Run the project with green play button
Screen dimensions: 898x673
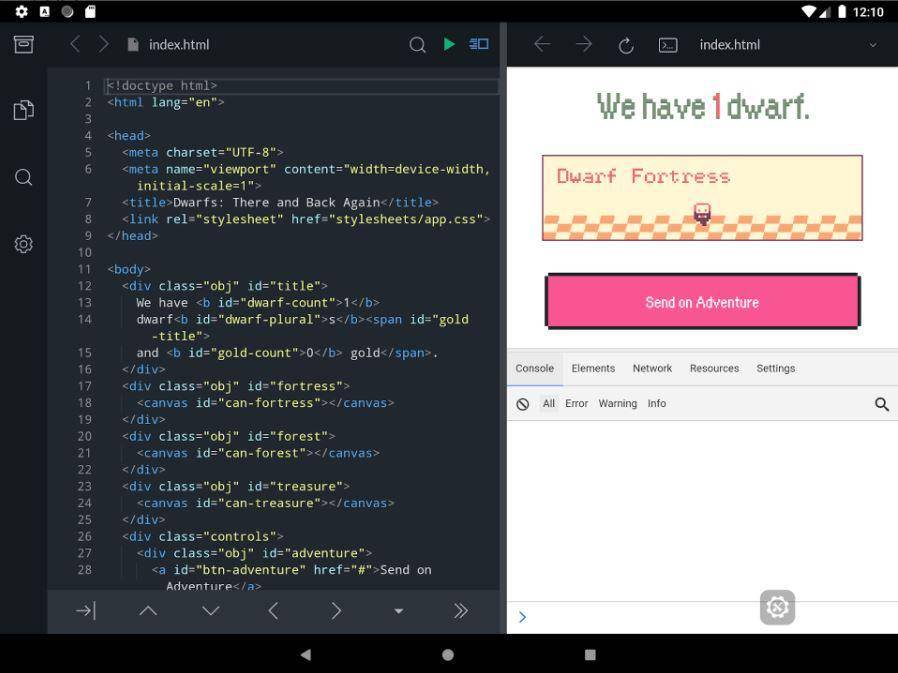pos(449,44)
